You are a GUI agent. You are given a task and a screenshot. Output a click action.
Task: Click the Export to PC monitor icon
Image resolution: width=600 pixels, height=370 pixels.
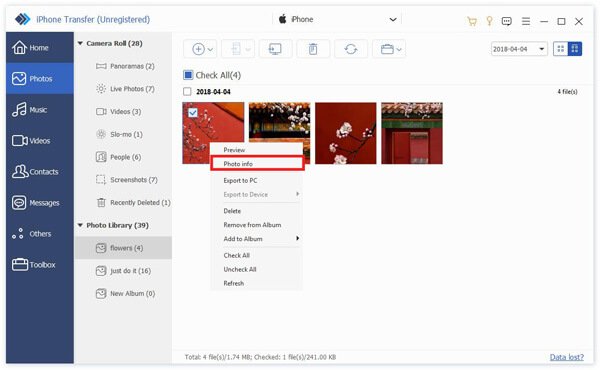(x=275, y=49)
